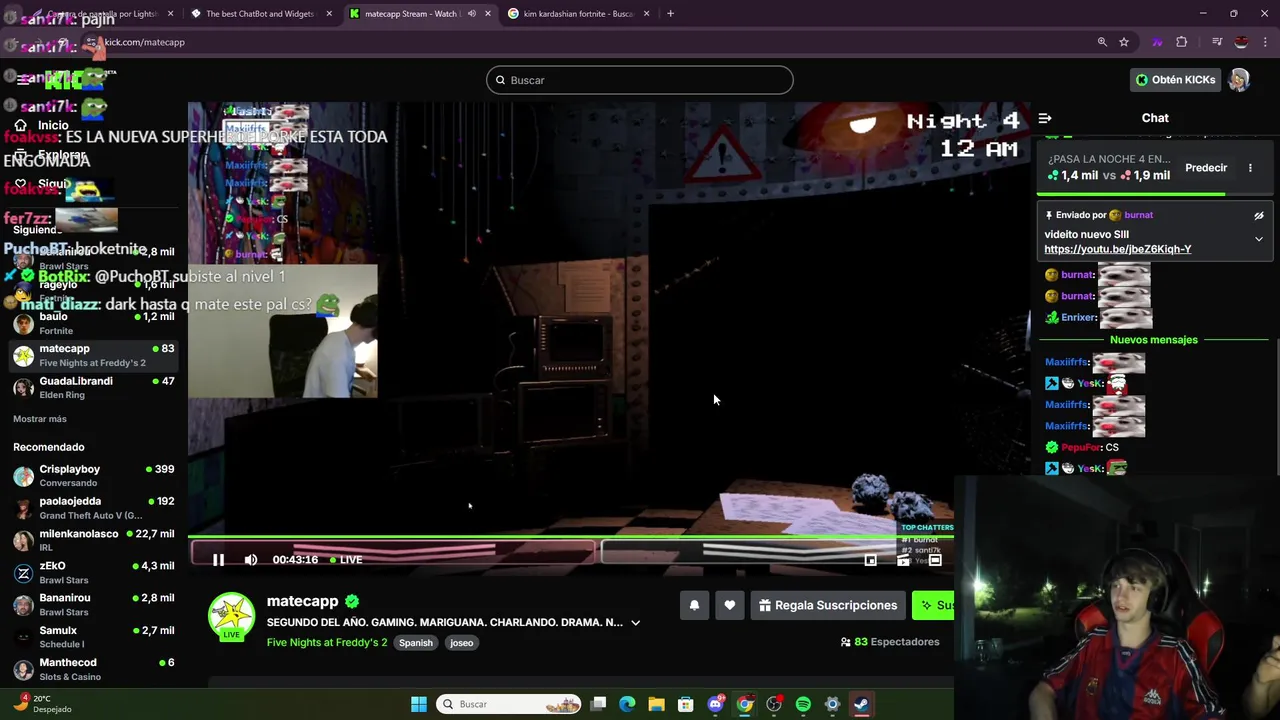Open Spotify from taskbar
The height and width of the screenshot is (720, 1280).
tap(803, 704)
